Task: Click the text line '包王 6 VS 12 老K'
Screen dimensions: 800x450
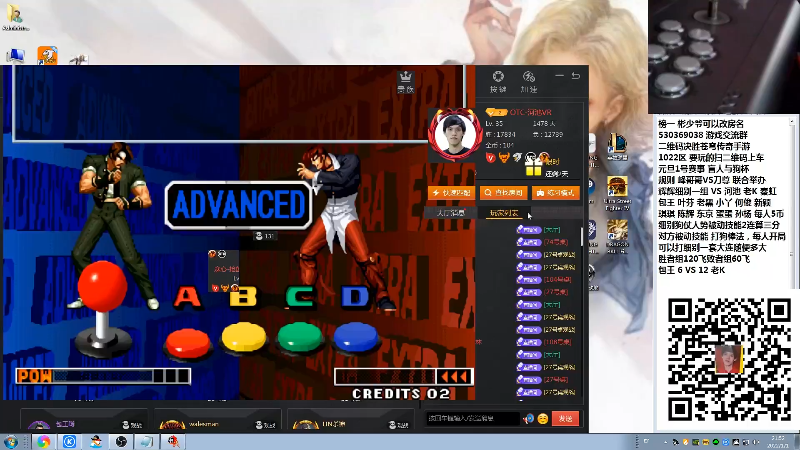Action: (691, 270)
